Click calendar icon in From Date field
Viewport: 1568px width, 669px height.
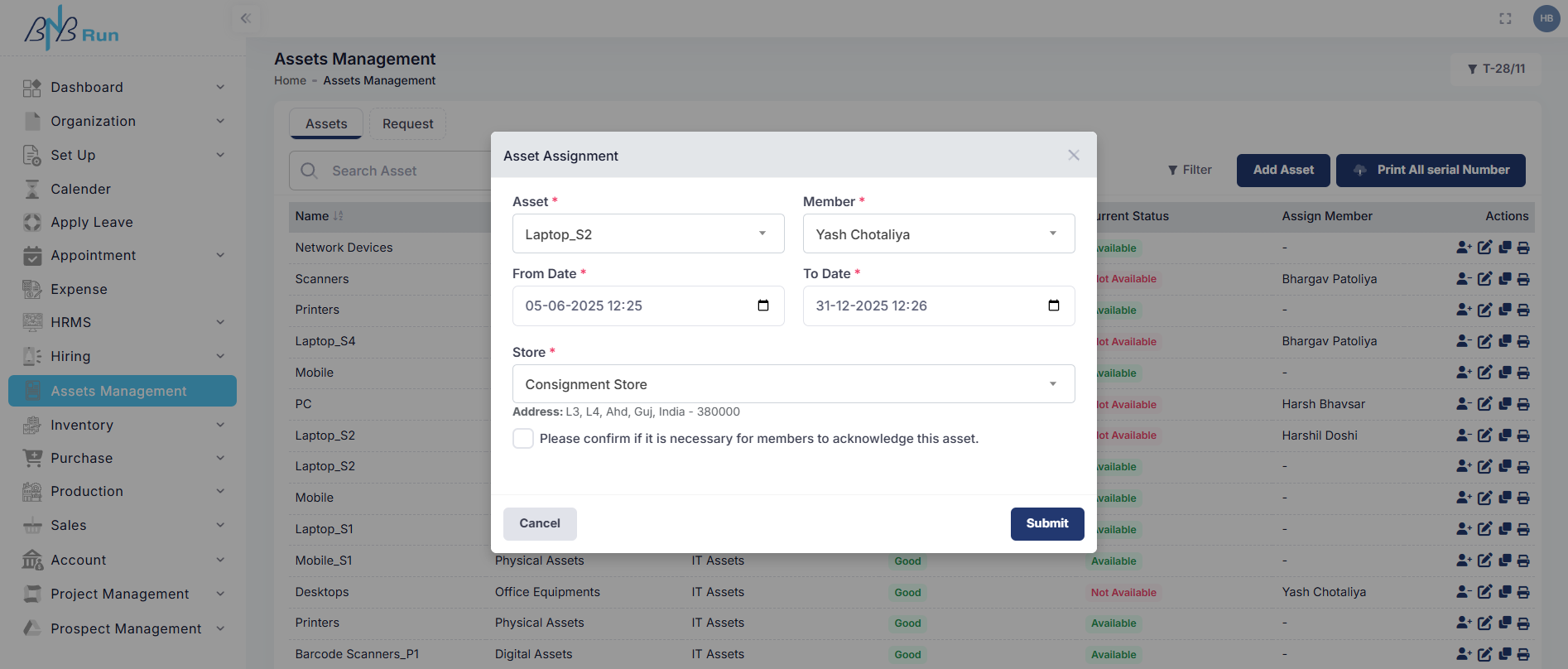(762, 306)
